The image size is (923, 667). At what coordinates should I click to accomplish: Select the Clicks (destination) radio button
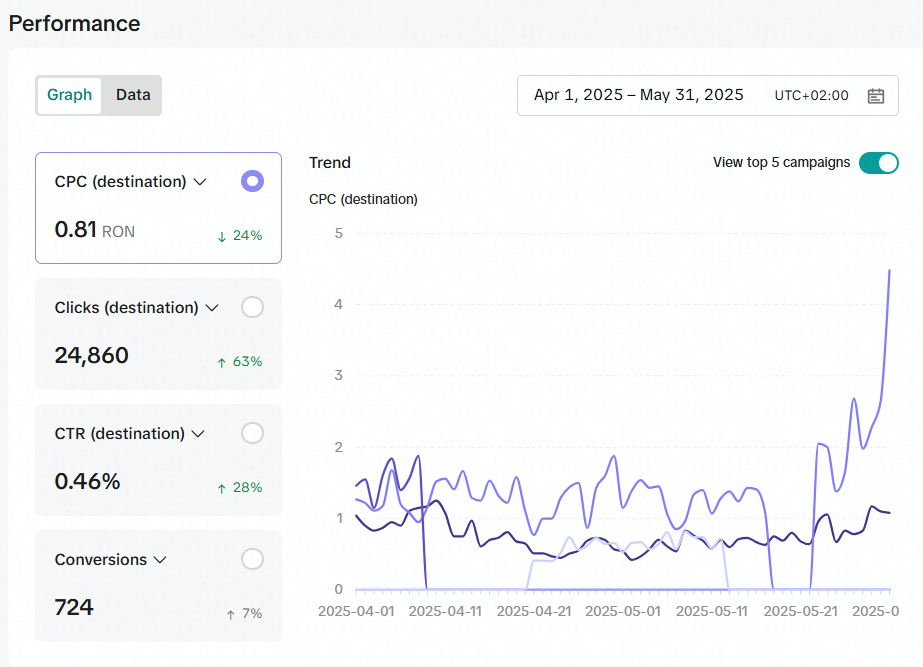pos(253,307)
